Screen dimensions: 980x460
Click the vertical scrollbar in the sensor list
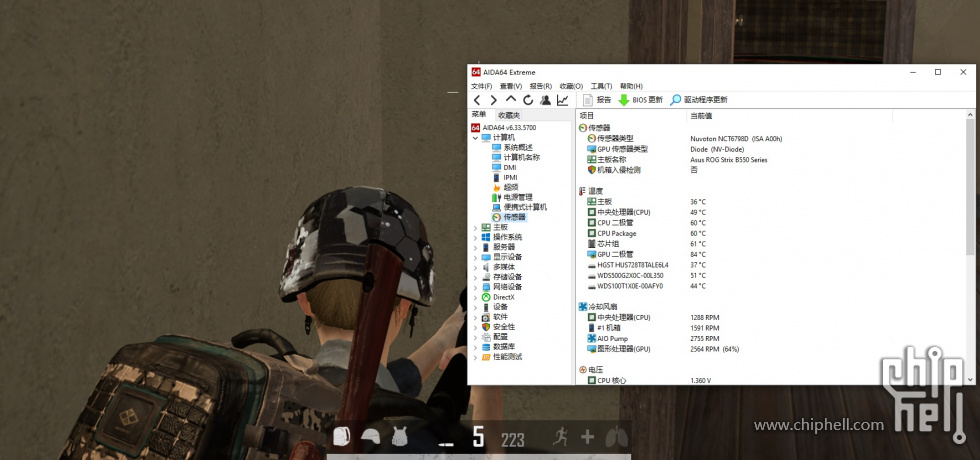971,188
